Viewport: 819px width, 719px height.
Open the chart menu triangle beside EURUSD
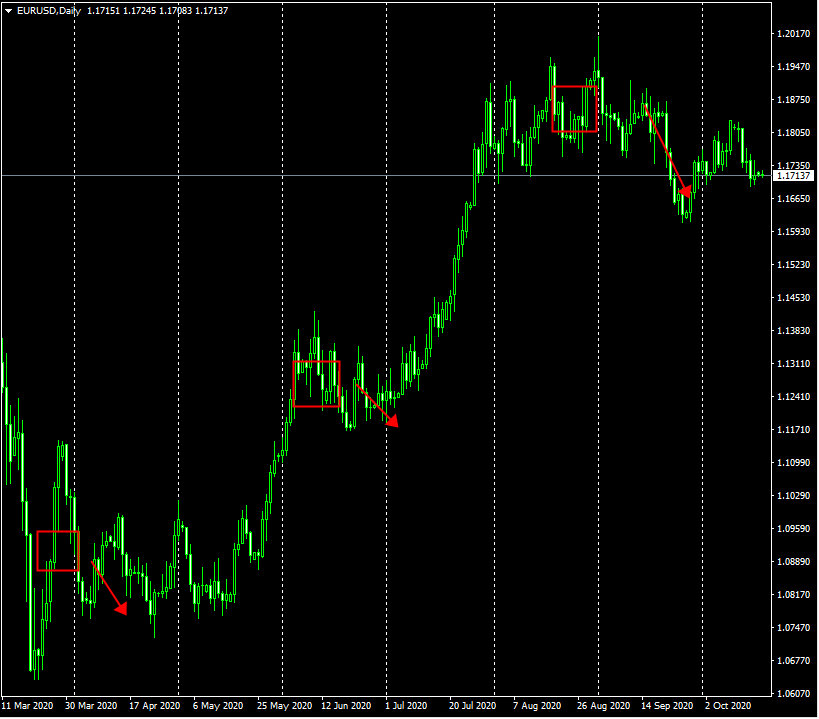[8, 10]
